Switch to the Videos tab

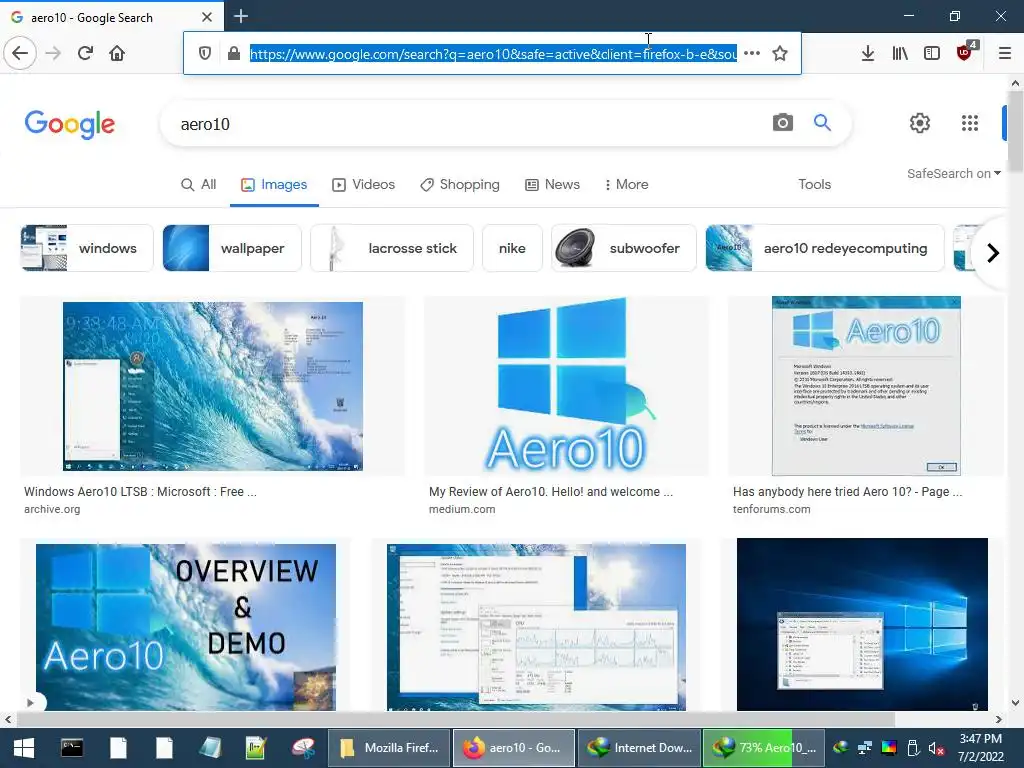(364, 185)
